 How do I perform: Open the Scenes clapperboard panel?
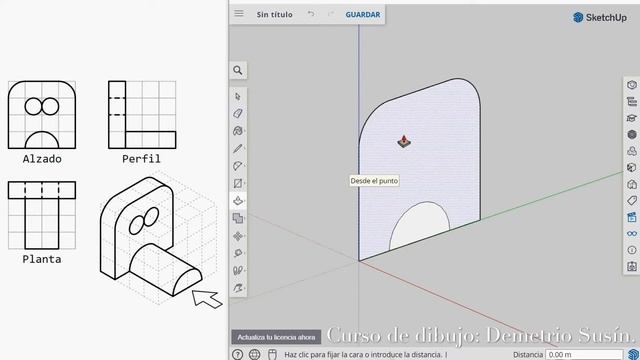632,217
